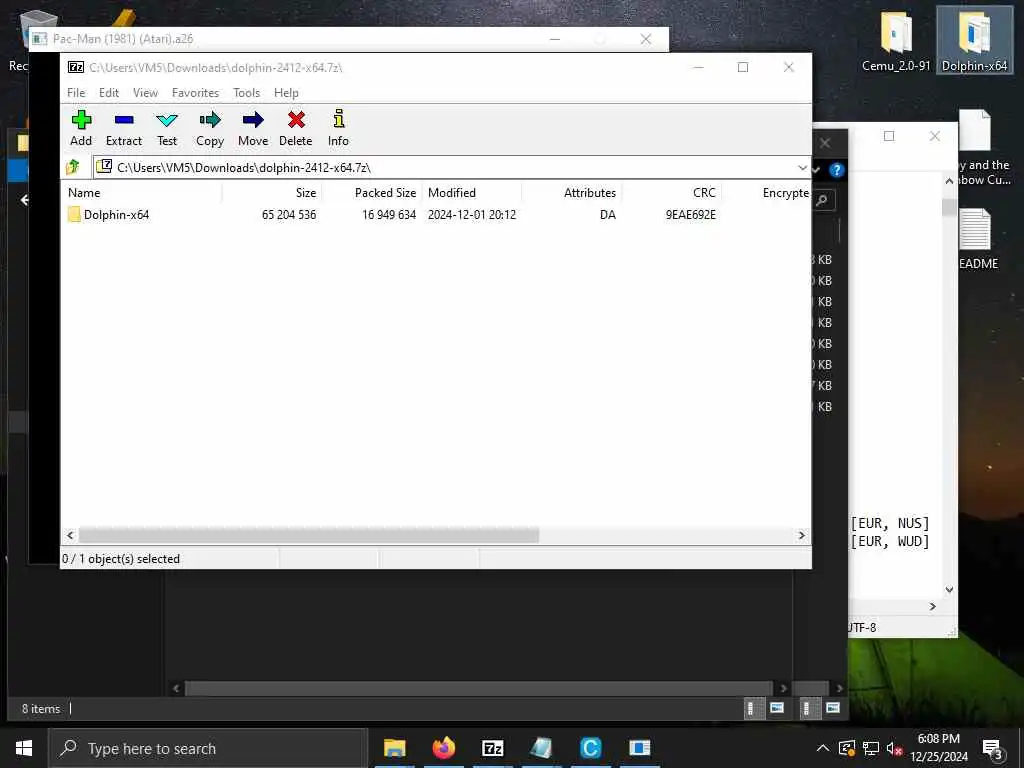1024x768 pixels.
Task: Click the Stella emulator taskbar icon
Action: [639, 748]
